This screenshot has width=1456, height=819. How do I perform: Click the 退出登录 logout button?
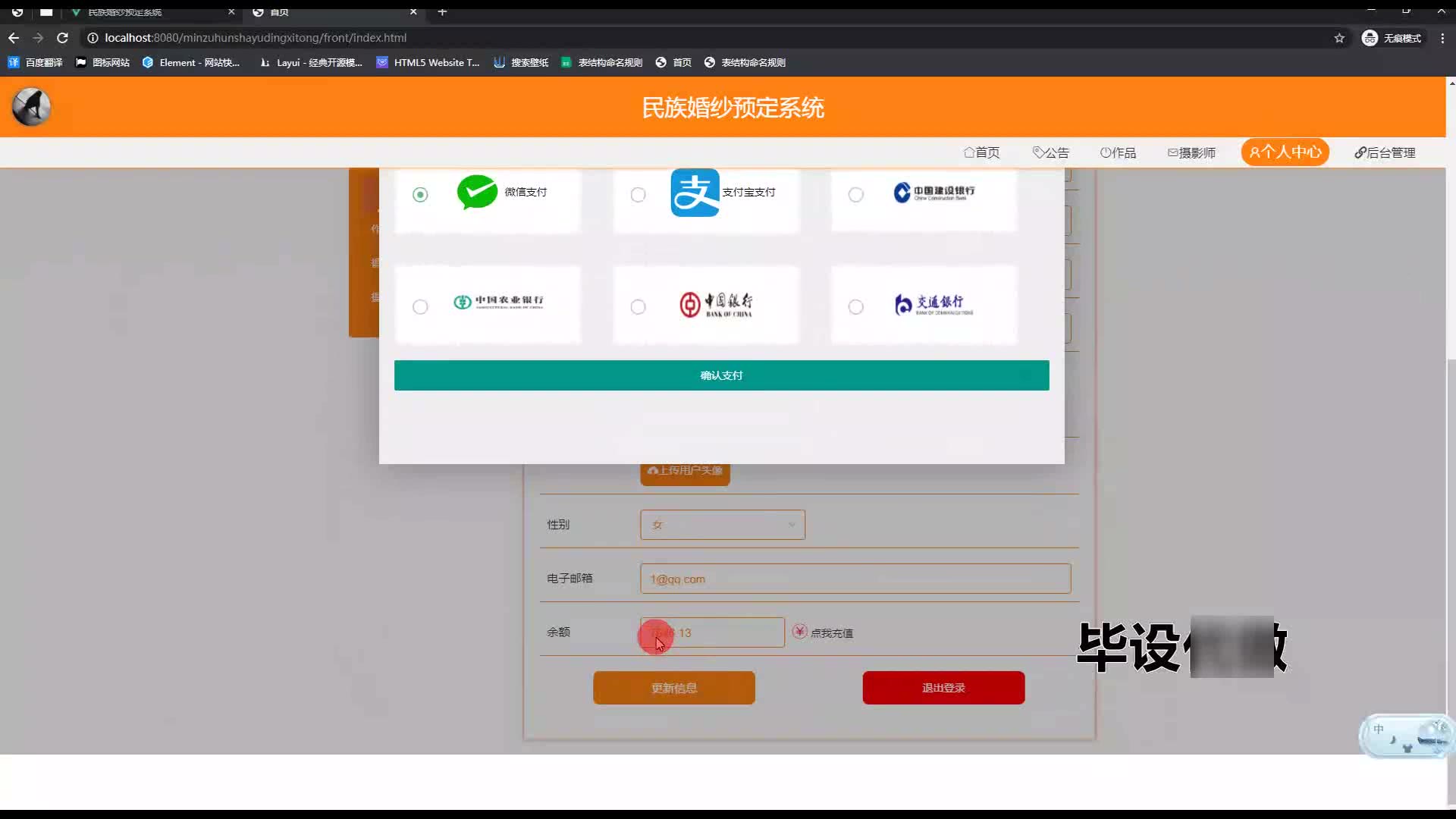(x=943, y=688)
